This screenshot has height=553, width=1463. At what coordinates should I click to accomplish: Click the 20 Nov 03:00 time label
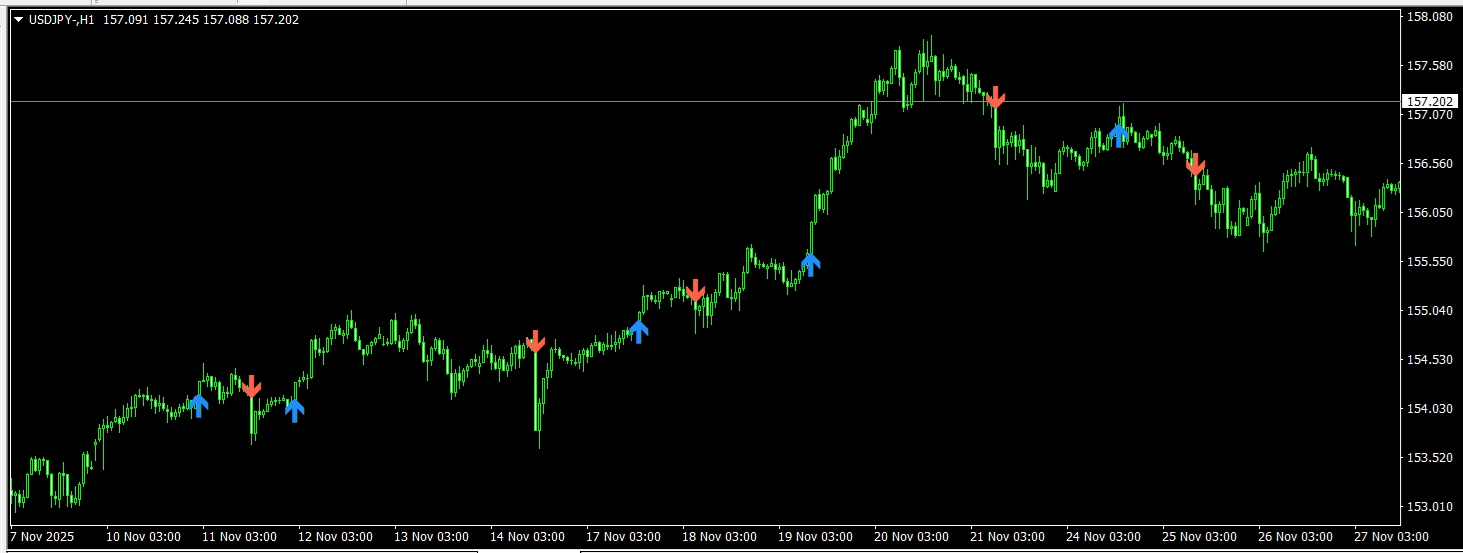point(911,536)
